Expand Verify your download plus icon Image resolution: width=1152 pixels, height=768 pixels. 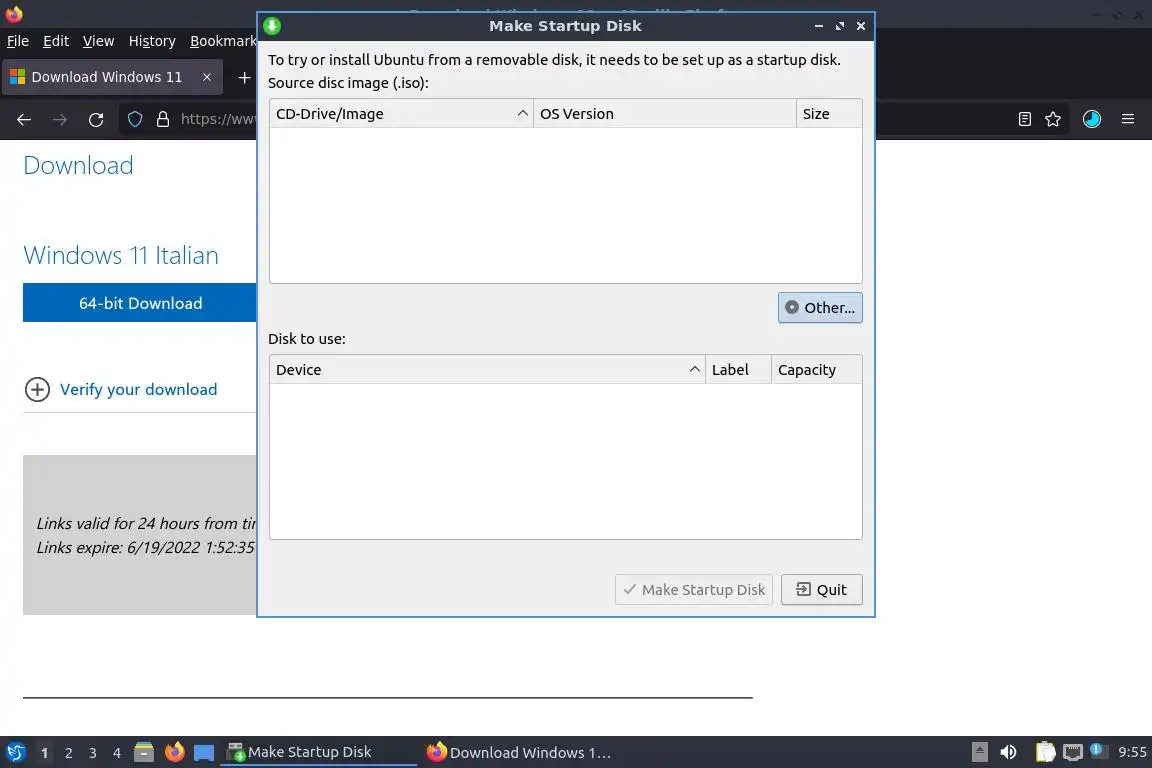click(37, 390)
